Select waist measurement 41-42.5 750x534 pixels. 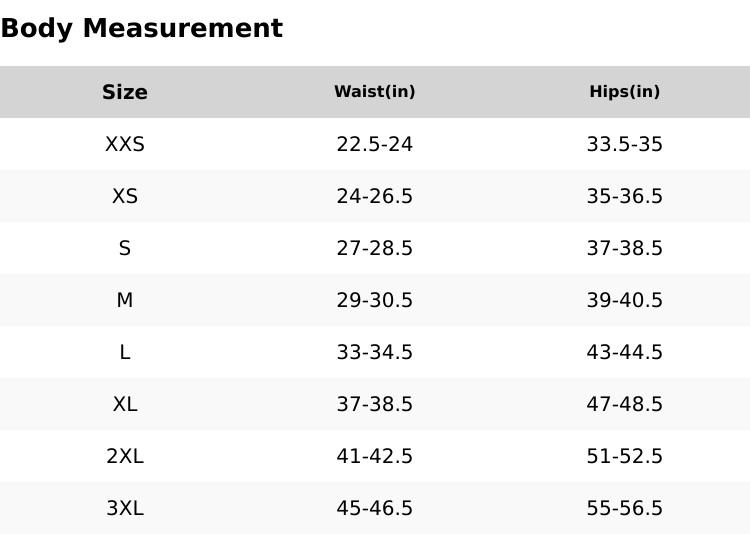(x=375, y=456)
